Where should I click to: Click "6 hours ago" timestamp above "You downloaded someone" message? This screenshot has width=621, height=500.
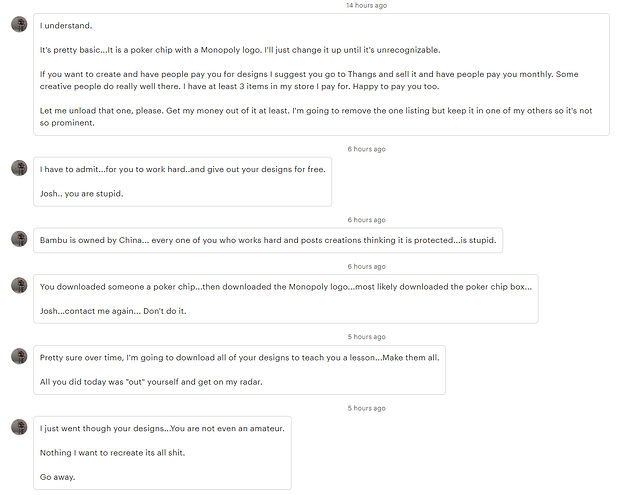coord(366,267)
